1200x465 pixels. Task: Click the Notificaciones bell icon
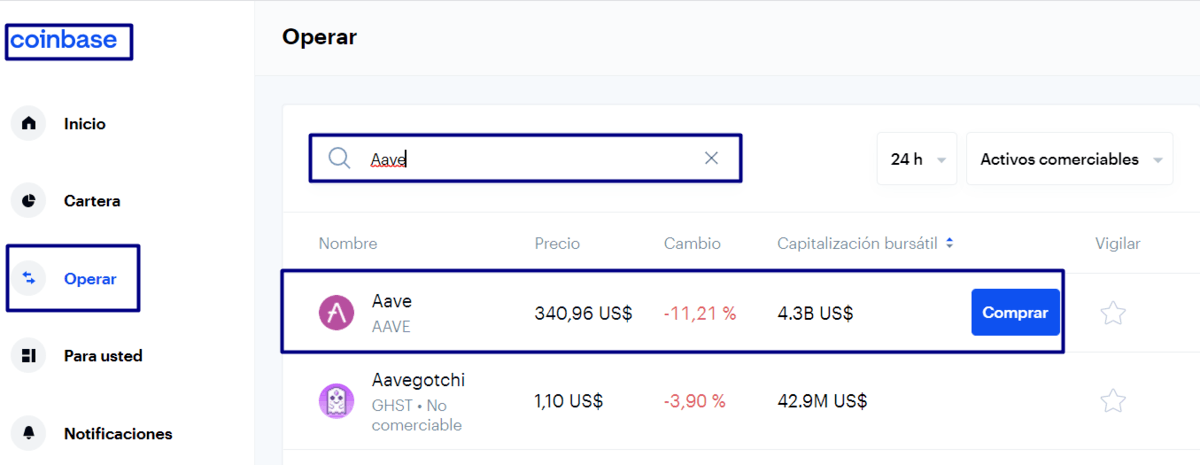pos(29,433)
